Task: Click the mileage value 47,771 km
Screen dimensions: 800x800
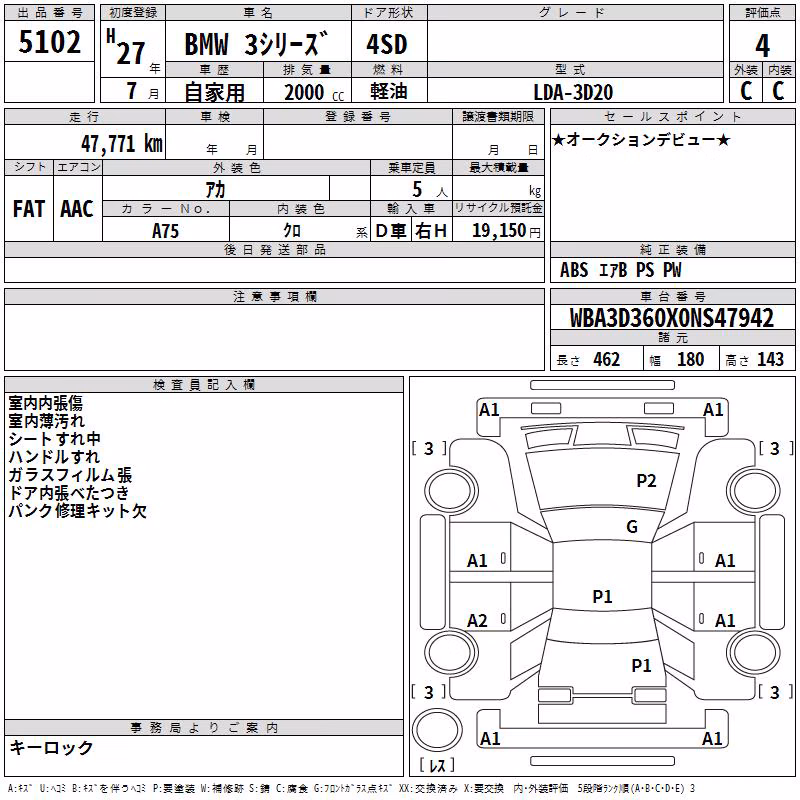Action: tap(122, 144)
